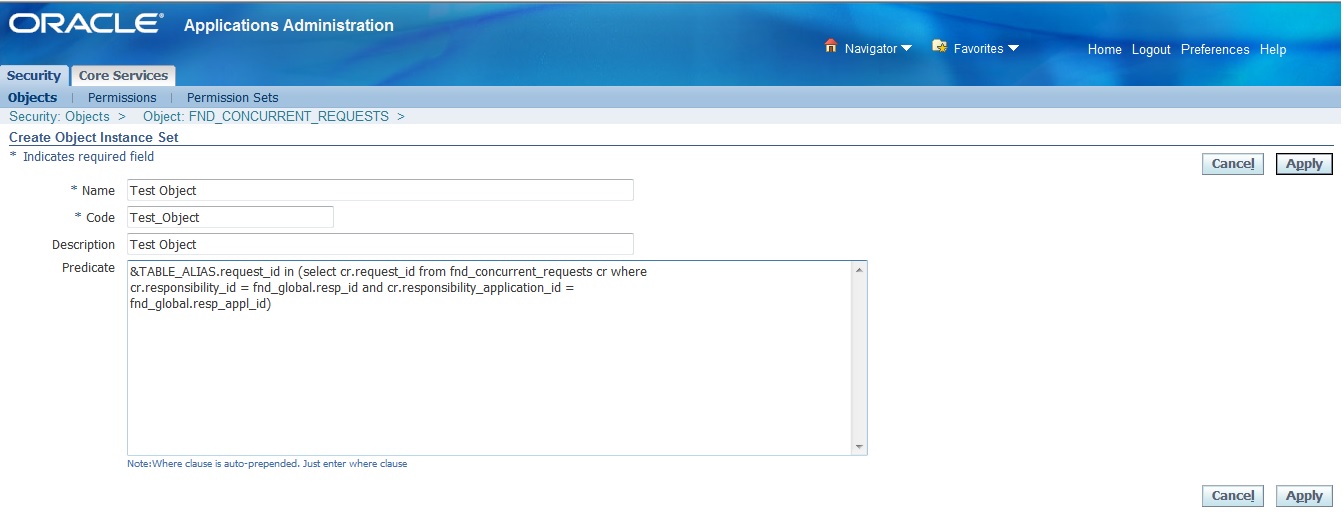Open the Permissions subtab
1343x512 pixels.
pyautogui.click(x=122, y=97)
